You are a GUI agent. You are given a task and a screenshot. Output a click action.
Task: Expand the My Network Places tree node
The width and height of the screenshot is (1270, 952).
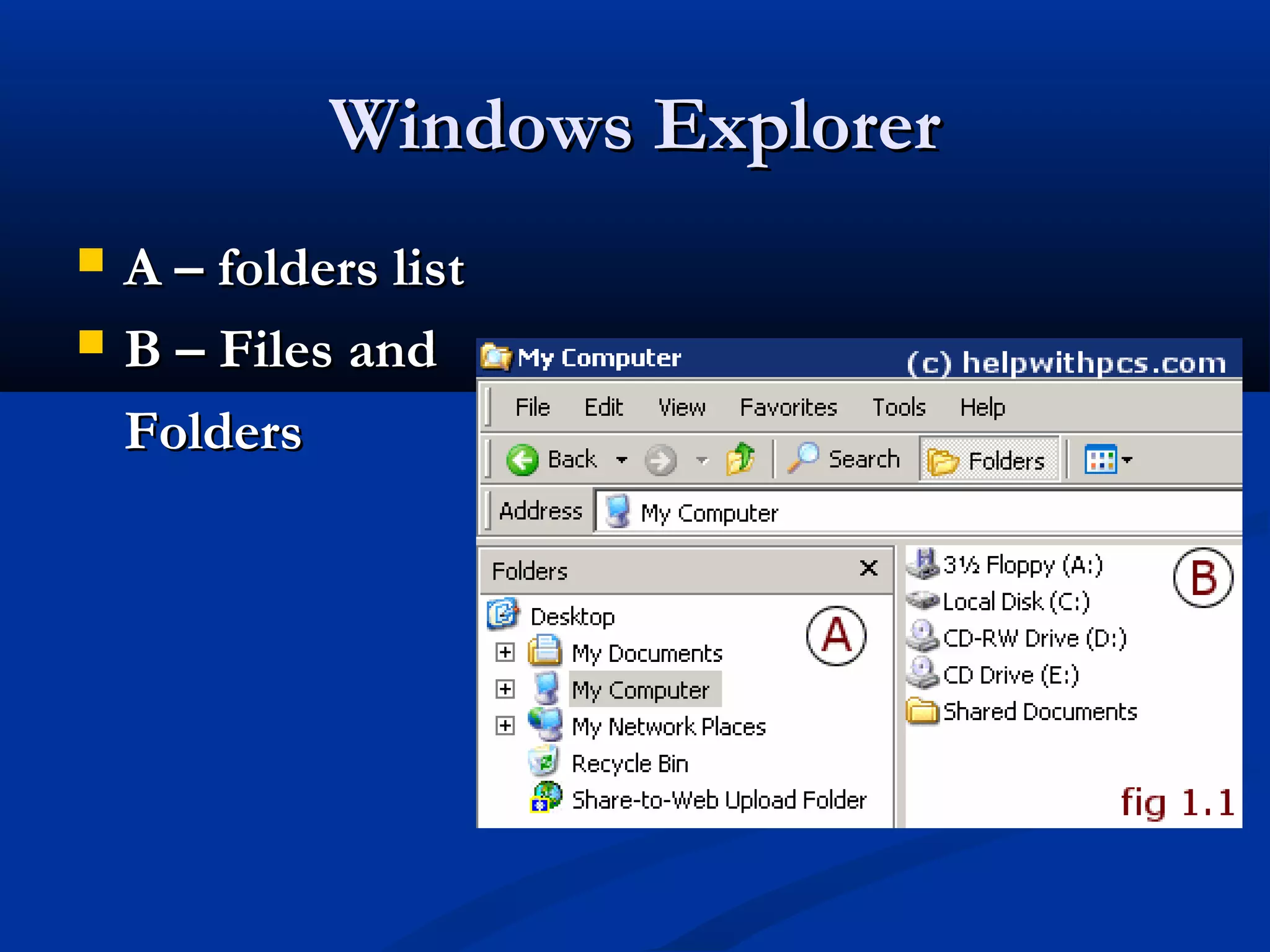[x=505, y=725]
